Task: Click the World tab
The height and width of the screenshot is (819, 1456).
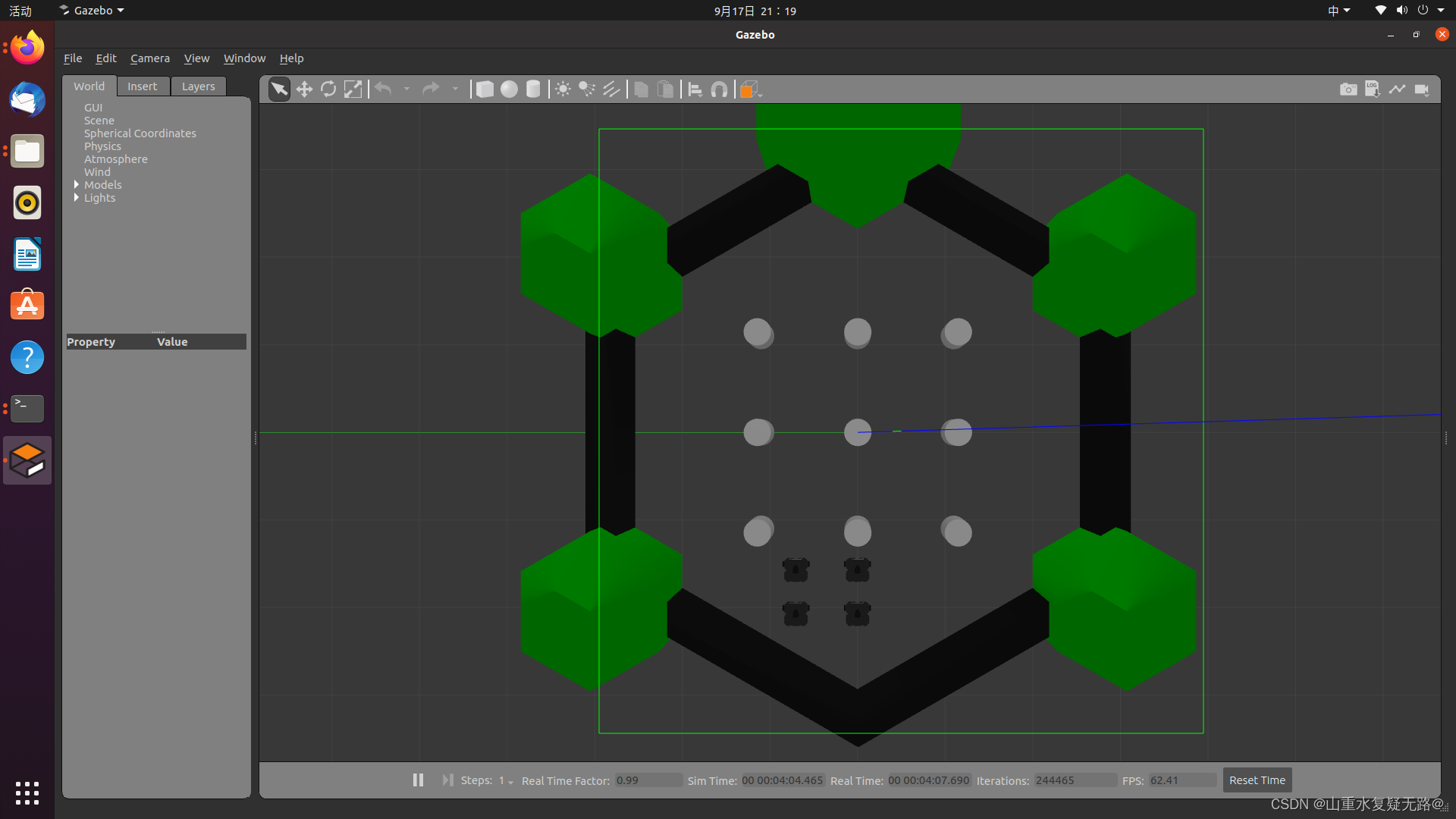Action: tap(89, 86)
